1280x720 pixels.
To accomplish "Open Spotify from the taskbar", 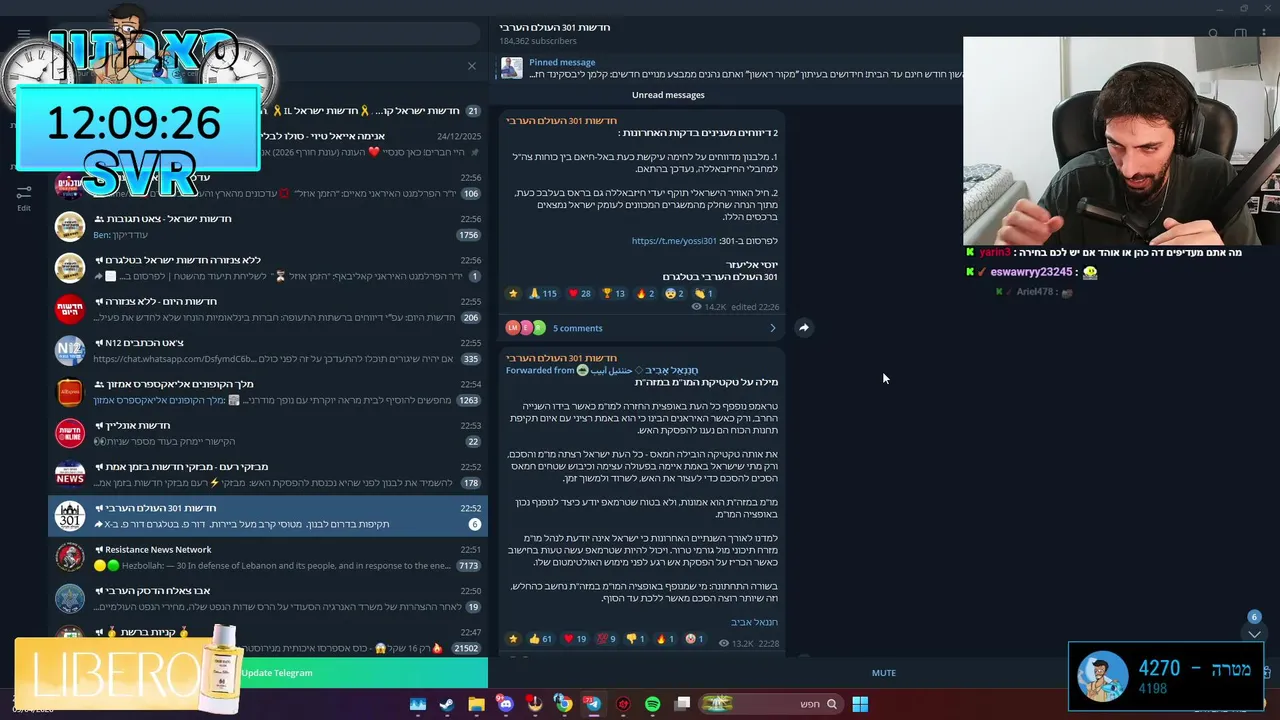I will [652, 704].
